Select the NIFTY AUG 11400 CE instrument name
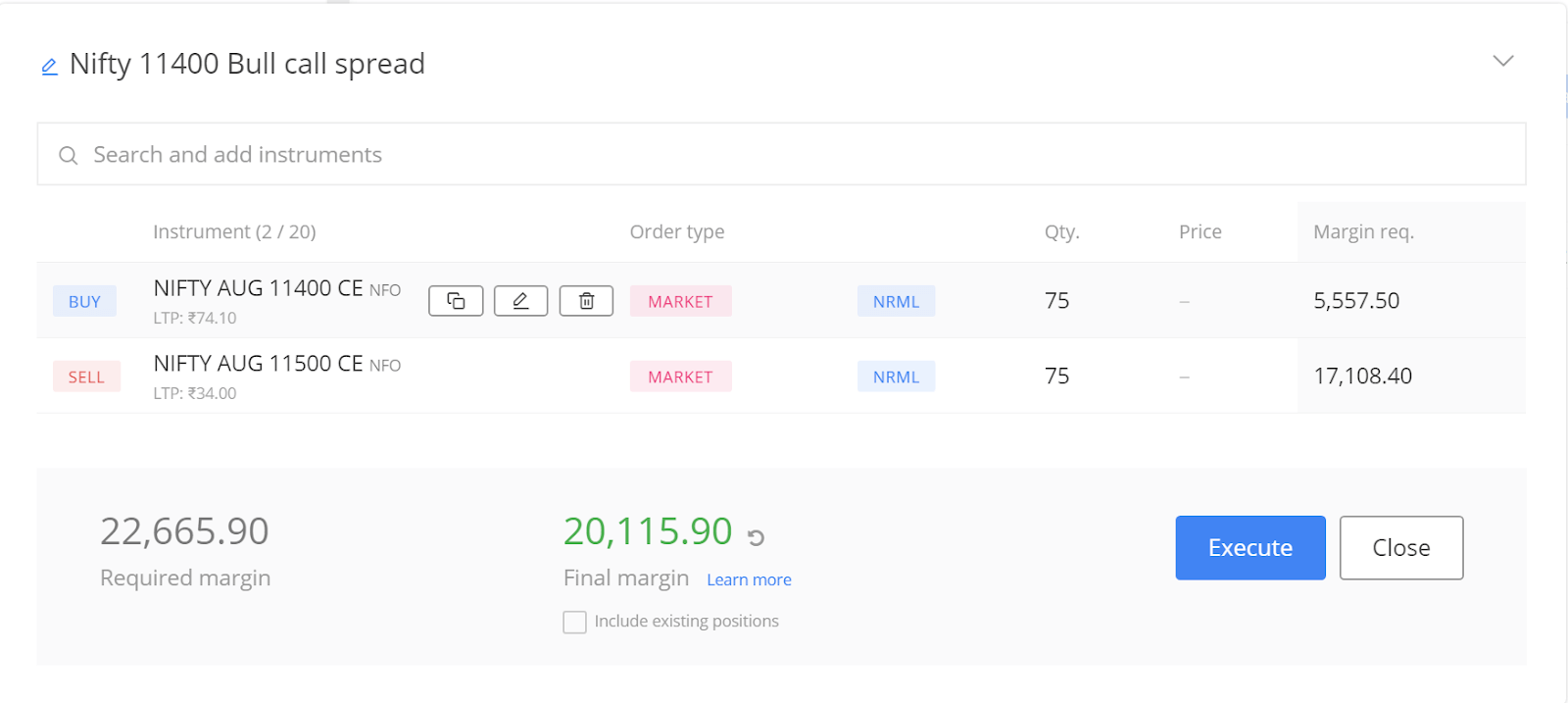This screenshot has width=1568, height=703. [x=258, y=288]
